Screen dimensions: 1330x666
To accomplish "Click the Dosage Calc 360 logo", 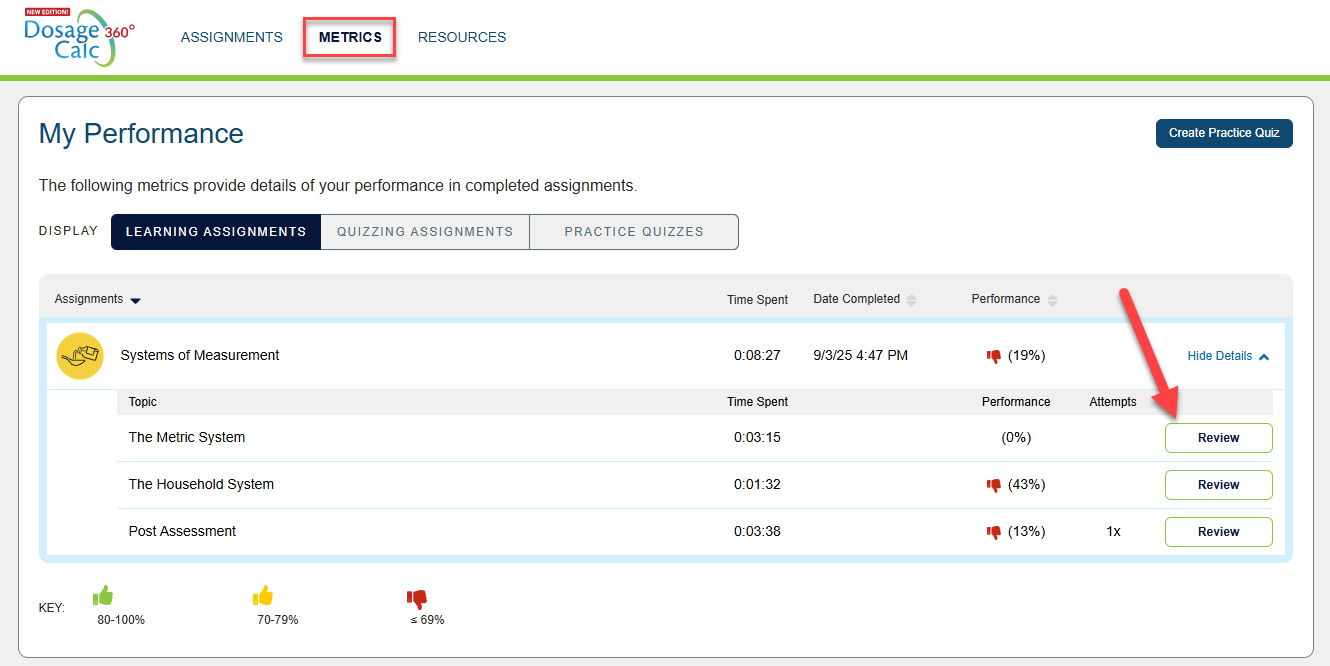I will (78, 38).
